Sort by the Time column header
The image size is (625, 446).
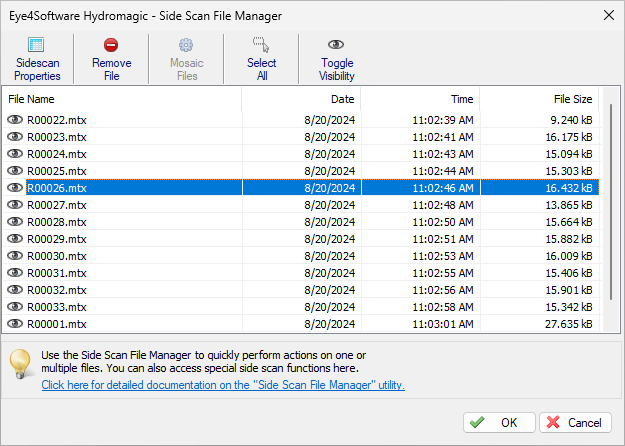[x=420, y=99]
